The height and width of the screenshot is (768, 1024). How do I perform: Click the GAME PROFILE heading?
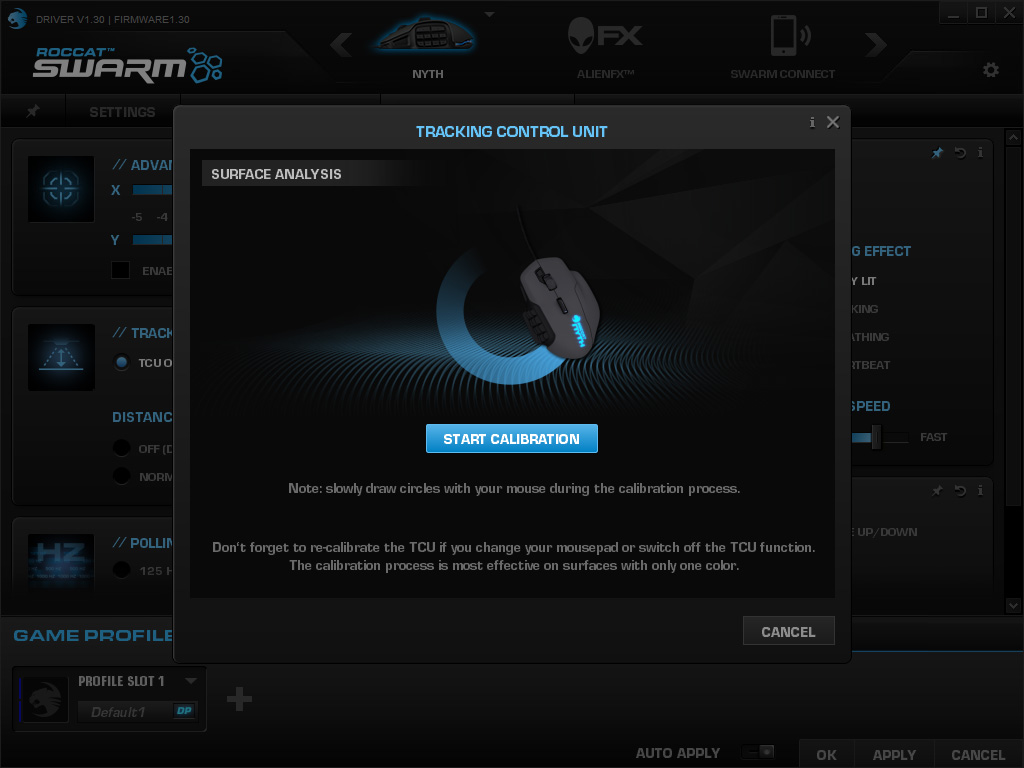[x=93, y=635]
